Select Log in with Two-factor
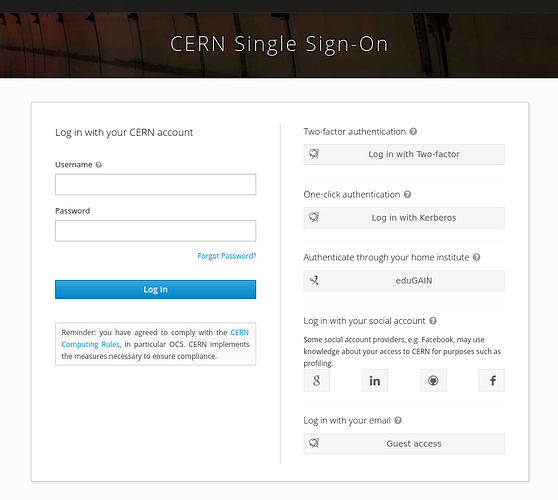 pyautogui.click(x=404, y=154)
